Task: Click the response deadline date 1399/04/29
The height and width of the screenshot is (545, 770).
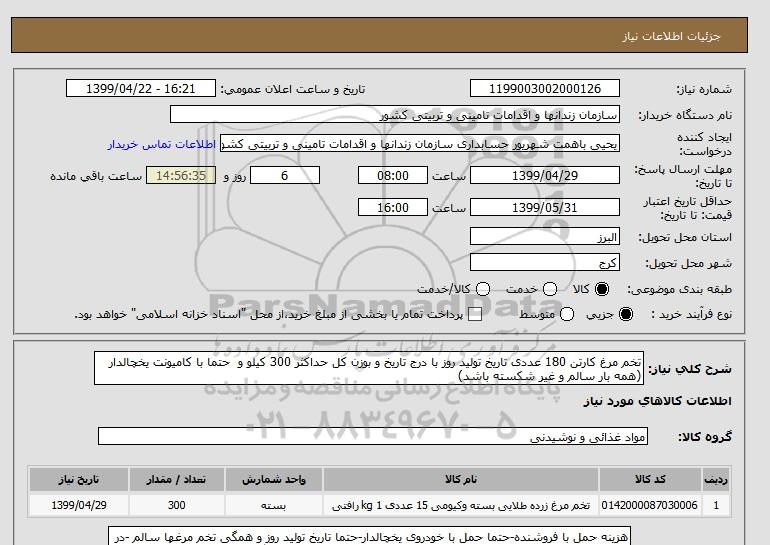Action: click(545, 175)
